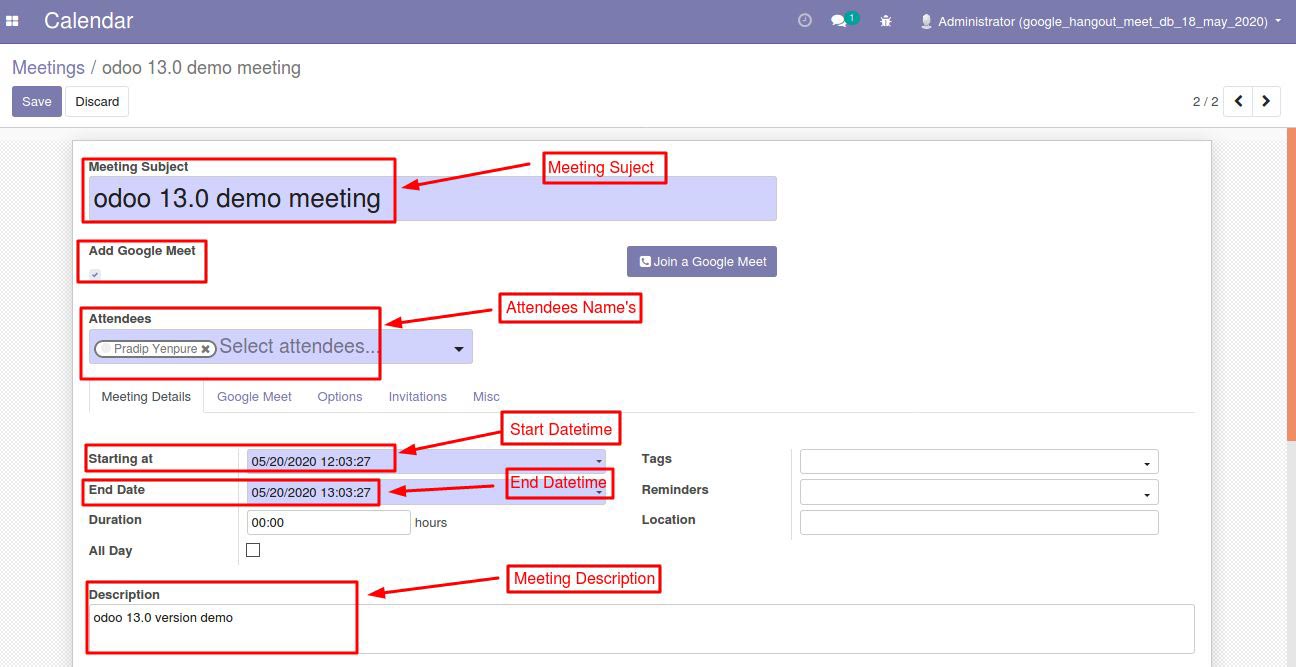Open the Starting at date picker

coord(426,461)
